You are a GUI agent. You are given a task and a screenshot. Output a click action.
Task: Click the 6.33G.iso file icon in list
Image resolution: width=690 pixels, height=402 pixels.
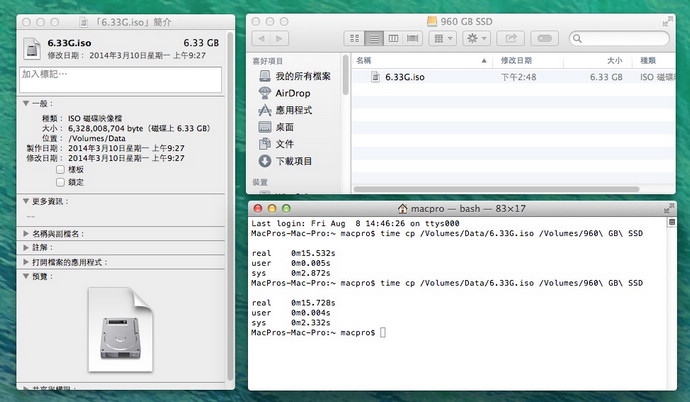[375, 77]
